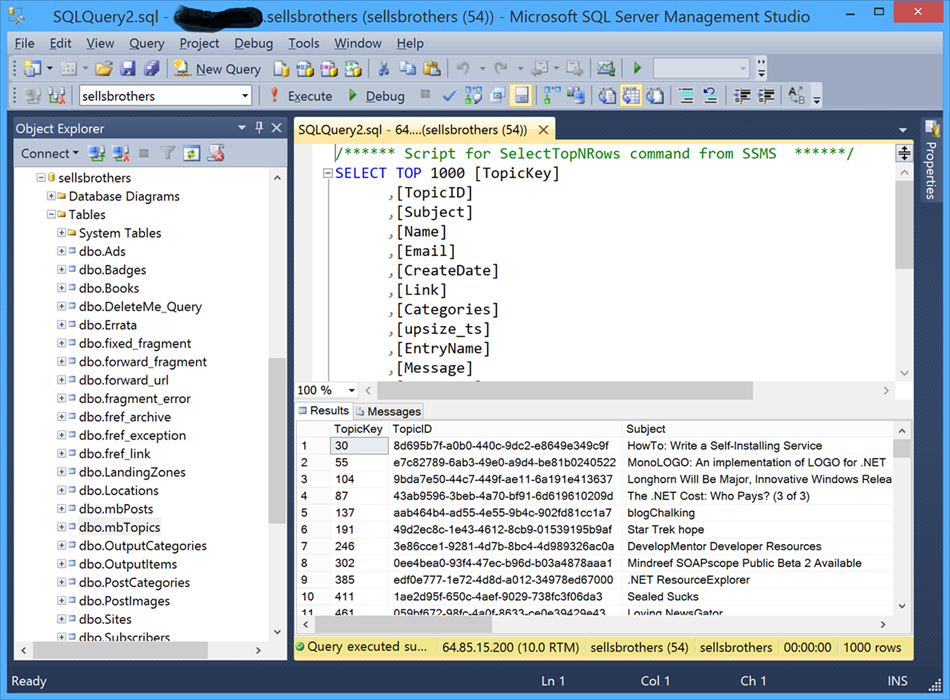This screenshot has height=700, width=950.
Task: Collapse the Tables folder node
Action: point(51,214)
